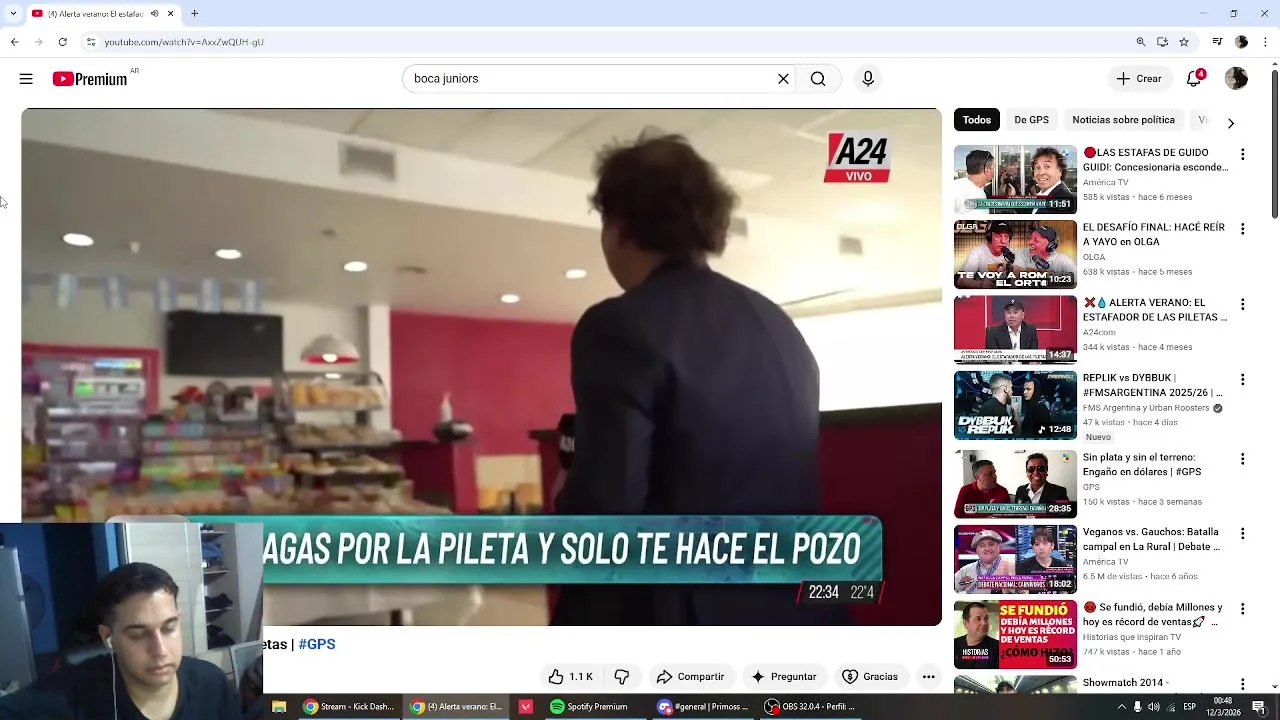
Task: Open Se fundió, debía Millones title
Action: click(x=1153, y=614)
